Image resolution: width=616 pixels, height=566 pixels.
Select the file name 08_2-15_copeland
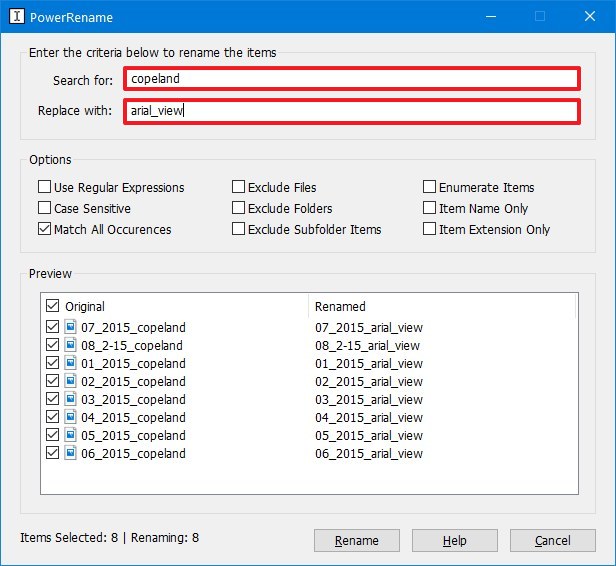pos(132,346)
